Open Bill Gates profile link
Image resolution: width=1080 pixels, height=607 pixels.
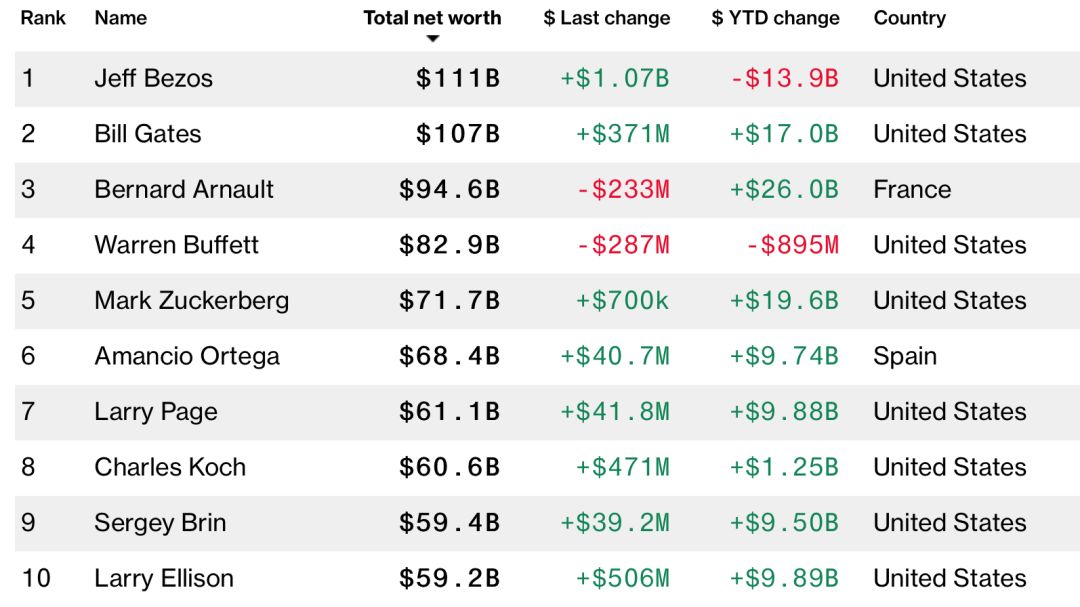(x=147, y=134)
